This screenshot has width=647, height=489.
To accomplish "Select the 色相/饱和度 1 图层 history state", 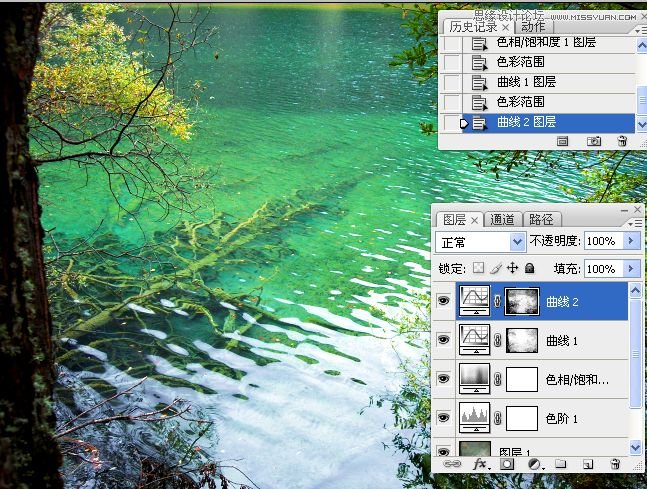I will 548,42.
